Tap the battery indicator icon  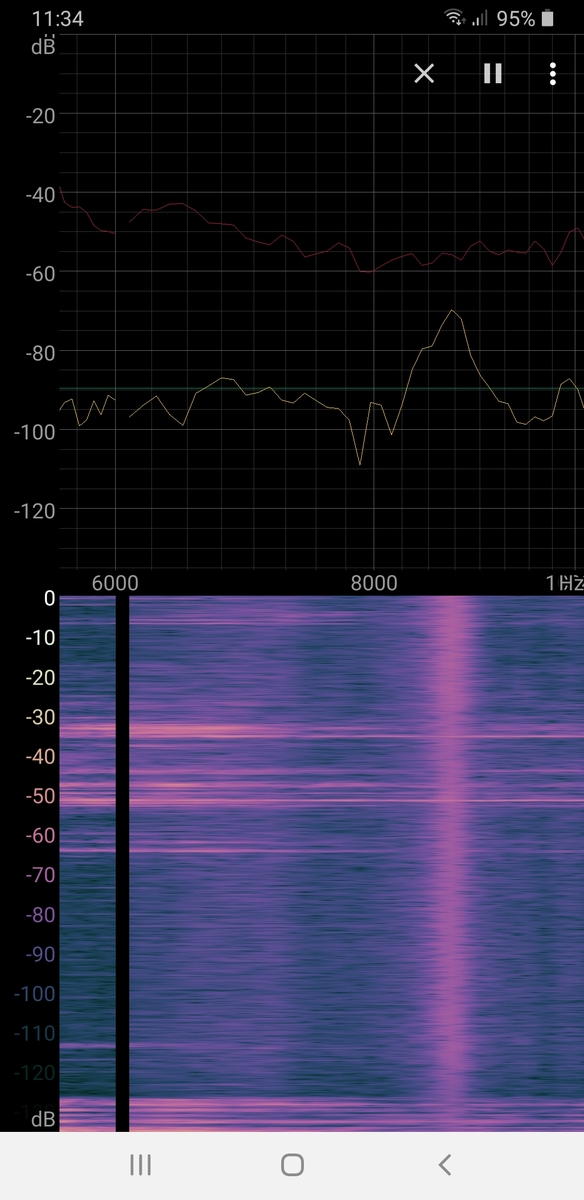click(x=548, y=18)
